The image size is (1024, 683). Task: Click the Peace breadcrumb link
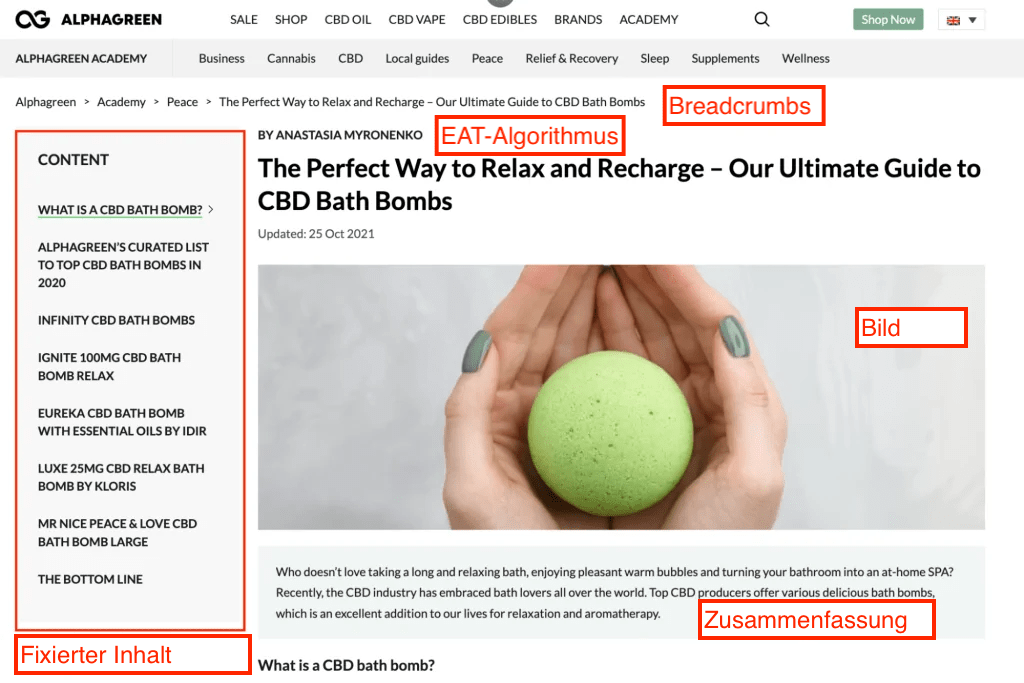coord(182,102)
